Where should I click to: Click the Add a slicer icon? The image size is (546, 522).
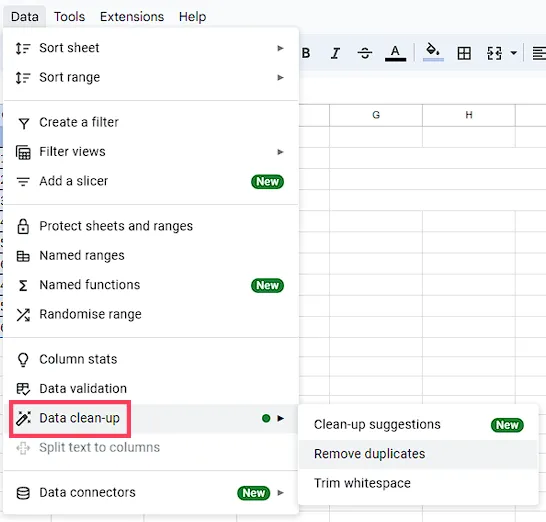tap(23, 181)
